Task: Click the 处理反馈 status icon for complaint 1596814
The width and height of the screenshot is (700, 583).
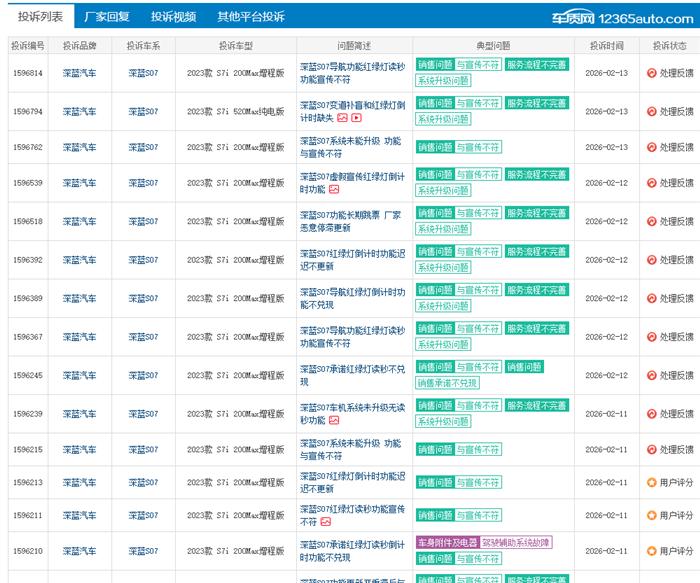Action: (x=652, y=73)
